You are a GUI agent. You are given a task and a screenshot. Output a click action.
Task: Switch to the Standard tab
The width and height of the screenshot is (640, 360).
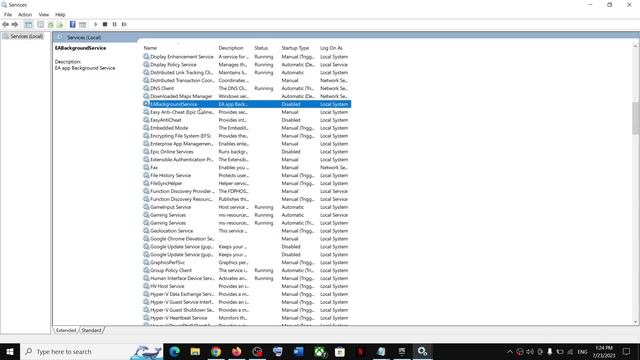(x=91, y=330)
